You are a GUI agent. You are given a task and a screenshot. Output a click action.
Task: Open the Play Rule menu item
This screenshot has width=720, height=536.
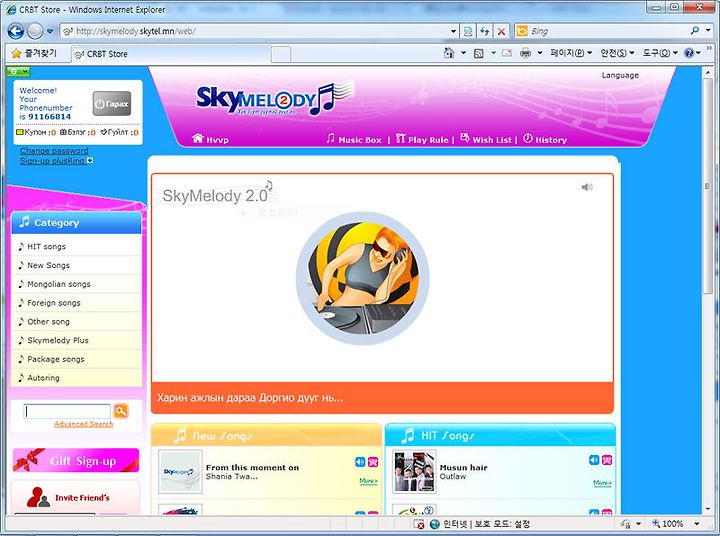(422, 139)
